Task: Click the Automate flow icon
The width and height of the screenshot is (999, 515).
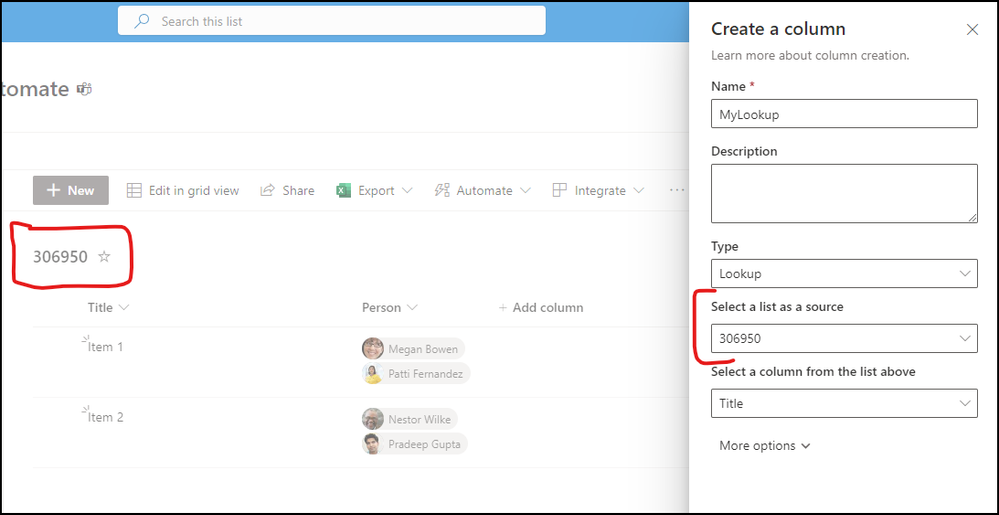Action: coord(442,190)
